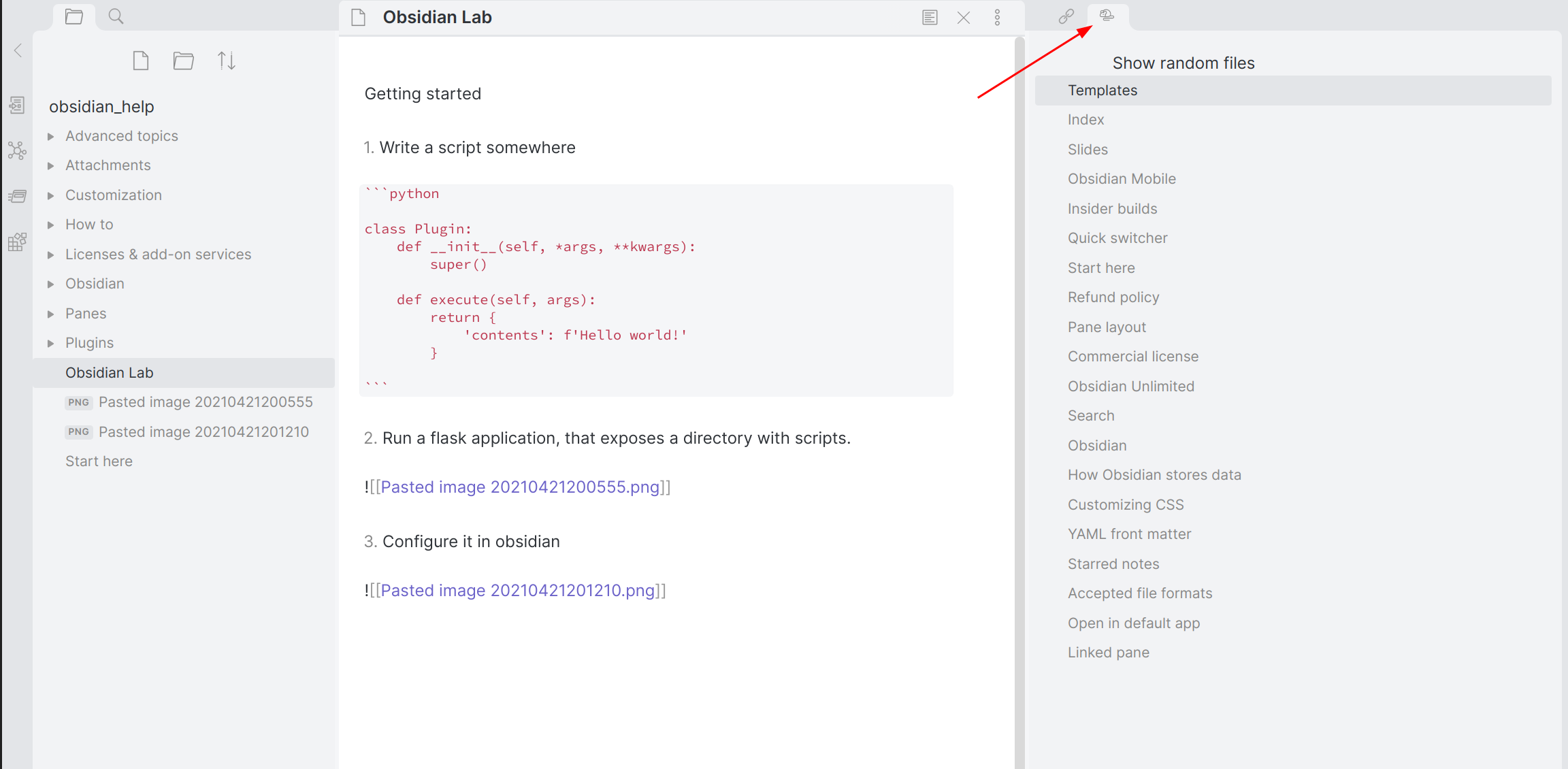Change sort order with the sort arrows icon
The image size is (1568, 769).
tap(227, 61)
